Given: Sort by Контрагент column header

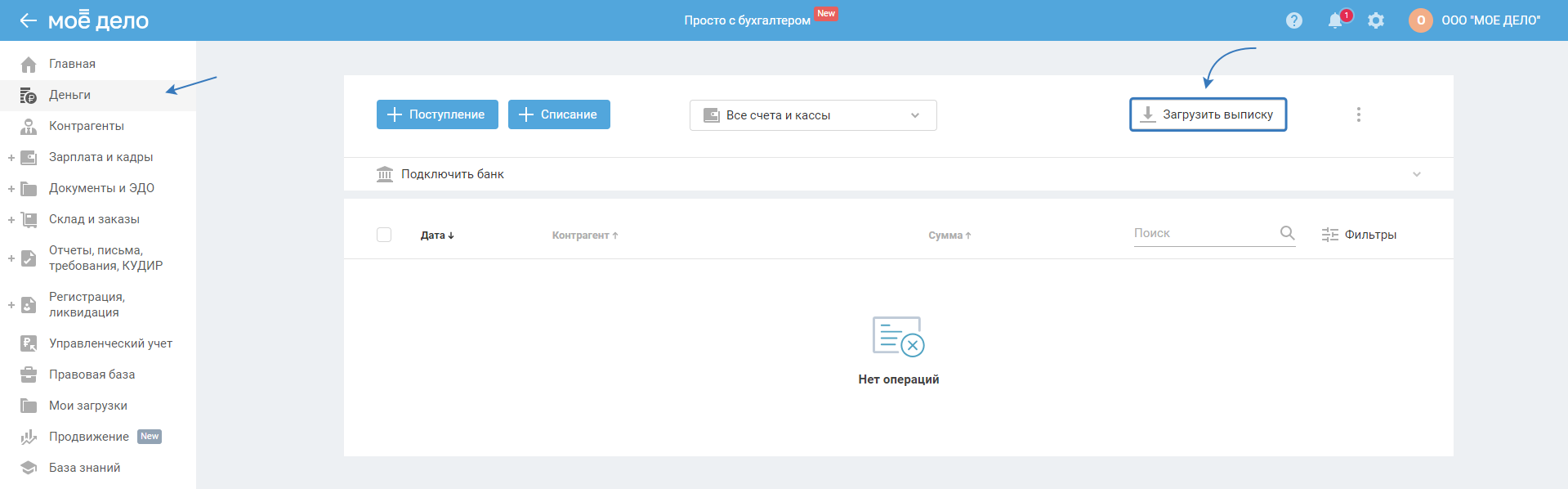Looking at the screenshot, I should pyautogui.click(x=585, y=236).
